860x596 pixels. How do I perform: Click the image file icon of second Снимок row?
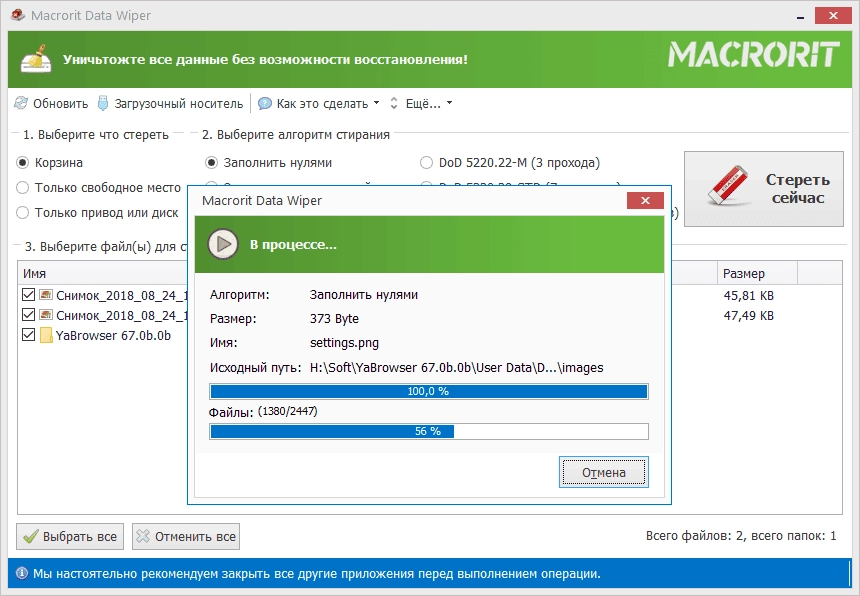(x=46, y=315)
